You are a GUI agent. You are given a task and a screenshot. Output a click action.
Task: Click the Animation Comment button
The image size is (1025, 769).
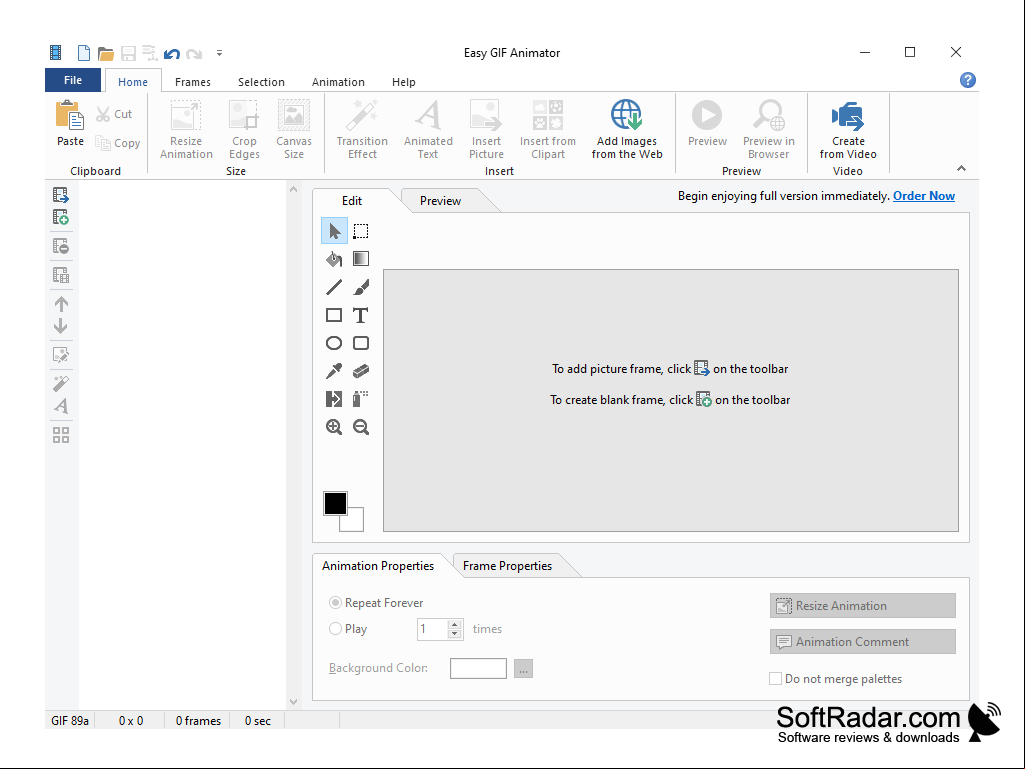pyautogui.click(x=863, y=641)
